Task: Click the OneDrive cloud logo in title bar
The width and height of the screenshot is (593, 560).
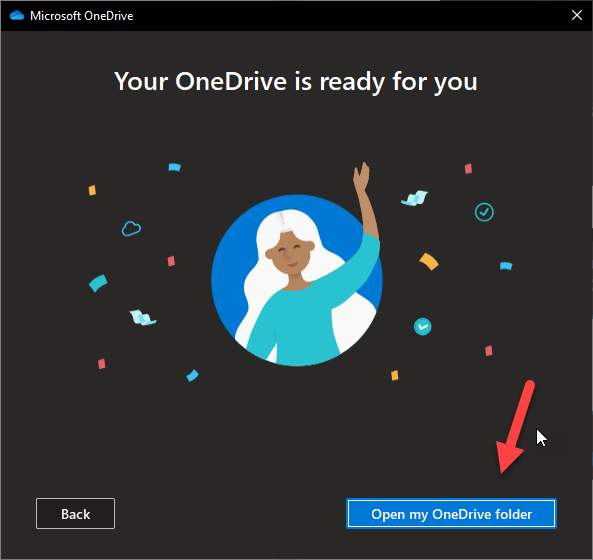Action: pos(17,16)
